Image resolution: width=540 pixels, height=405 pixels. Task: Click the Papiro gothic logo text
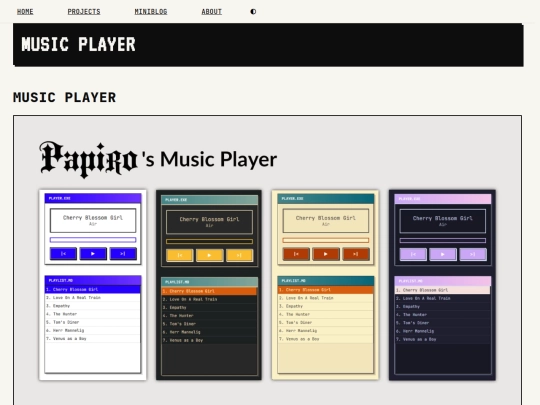coord(89,159)
